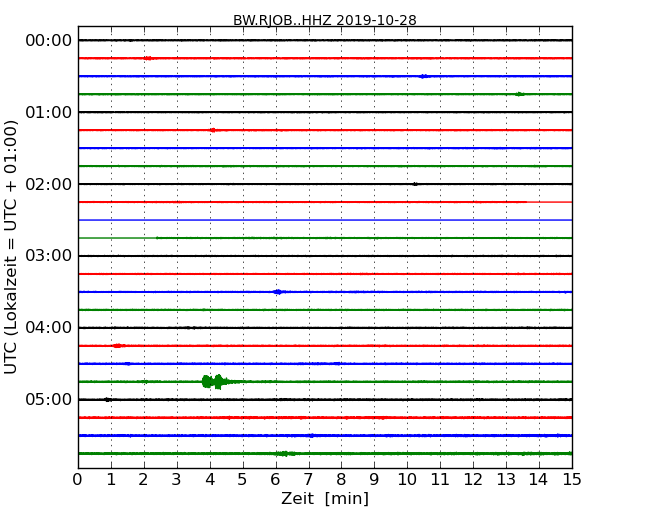Image resolution: width=650 pixels, height=520 pixels.
Task: Click x-axis tick label 12
Action: click(473, 480)
